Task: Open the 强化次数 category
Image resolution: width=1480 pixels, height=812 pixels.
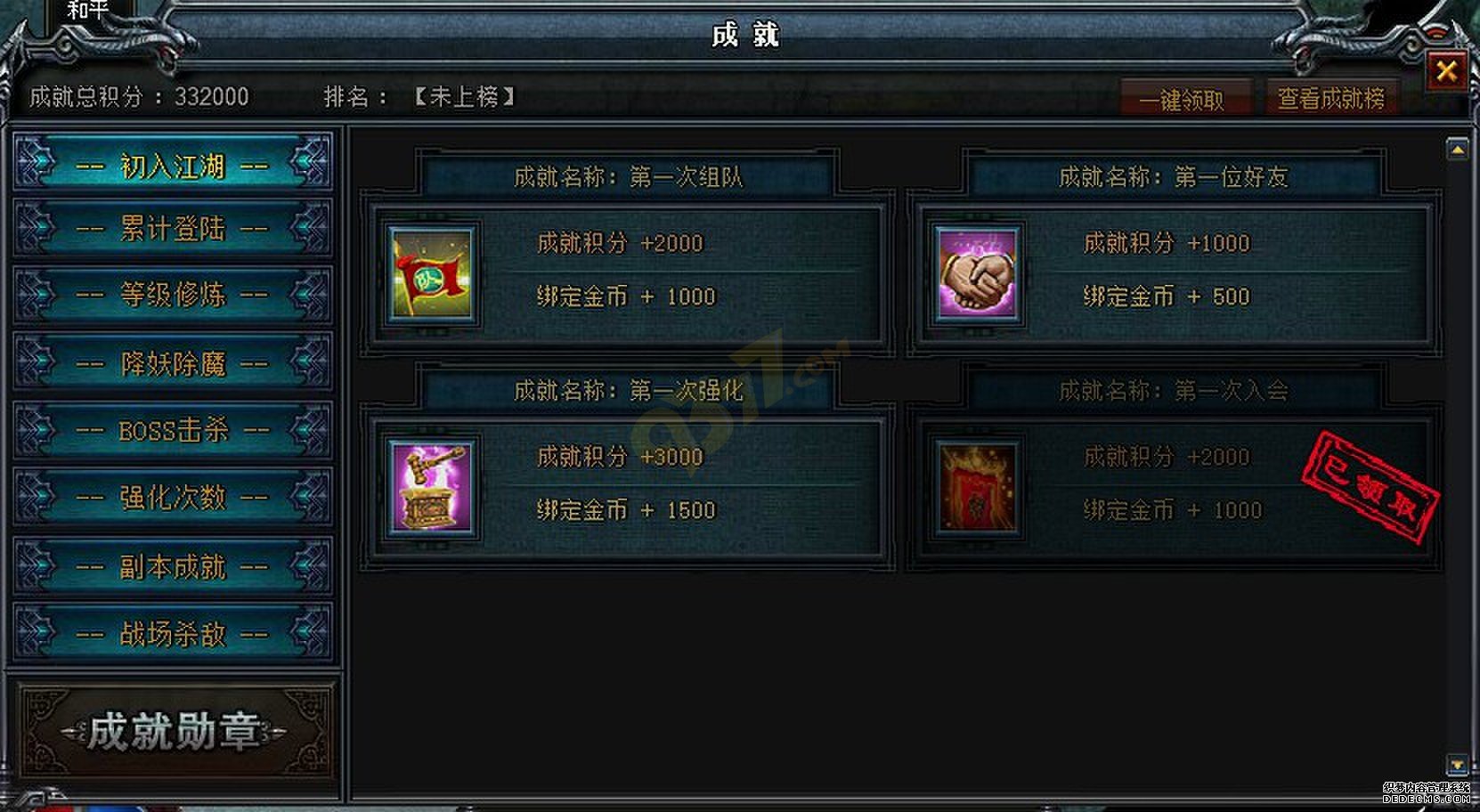Action: click(x=173, y=497)
